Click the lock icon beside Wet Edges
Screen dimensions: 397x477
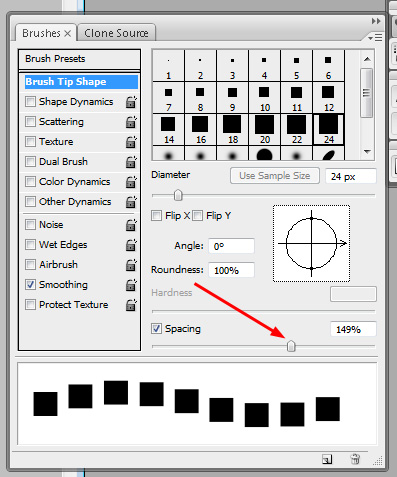coord(131,245)
